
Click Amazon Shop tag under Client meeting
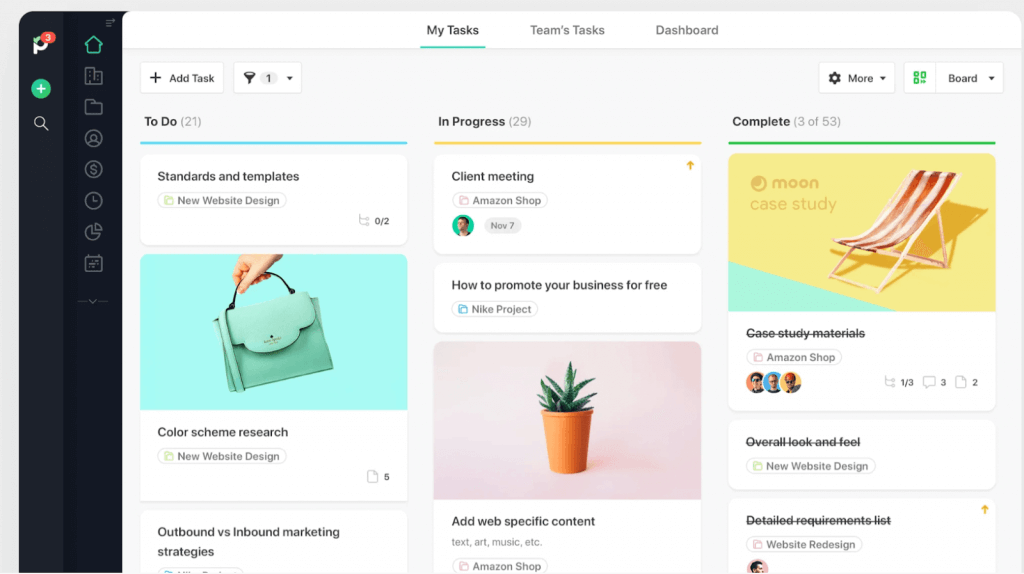tap(500, 200)
